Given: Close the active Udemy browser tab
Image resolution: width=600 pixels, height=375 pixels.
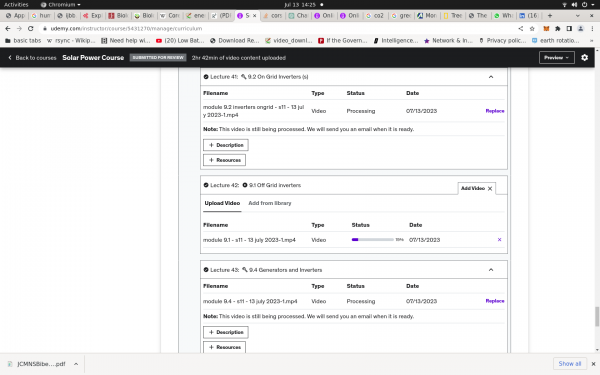Looking at the screenshot, I should coord(254,16).
